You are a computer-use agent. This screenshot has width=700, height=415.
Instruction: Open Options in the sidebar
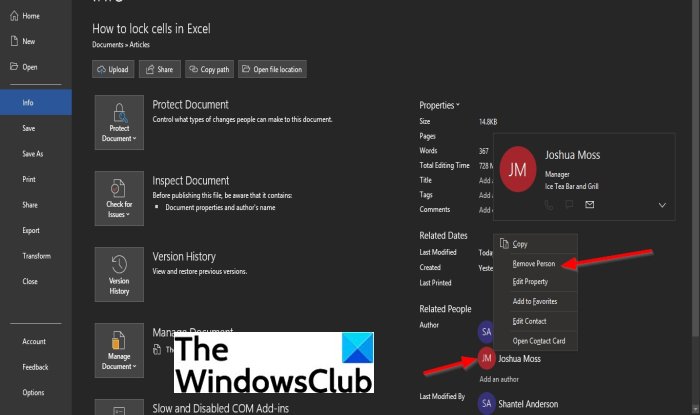[x=33, y=392]
